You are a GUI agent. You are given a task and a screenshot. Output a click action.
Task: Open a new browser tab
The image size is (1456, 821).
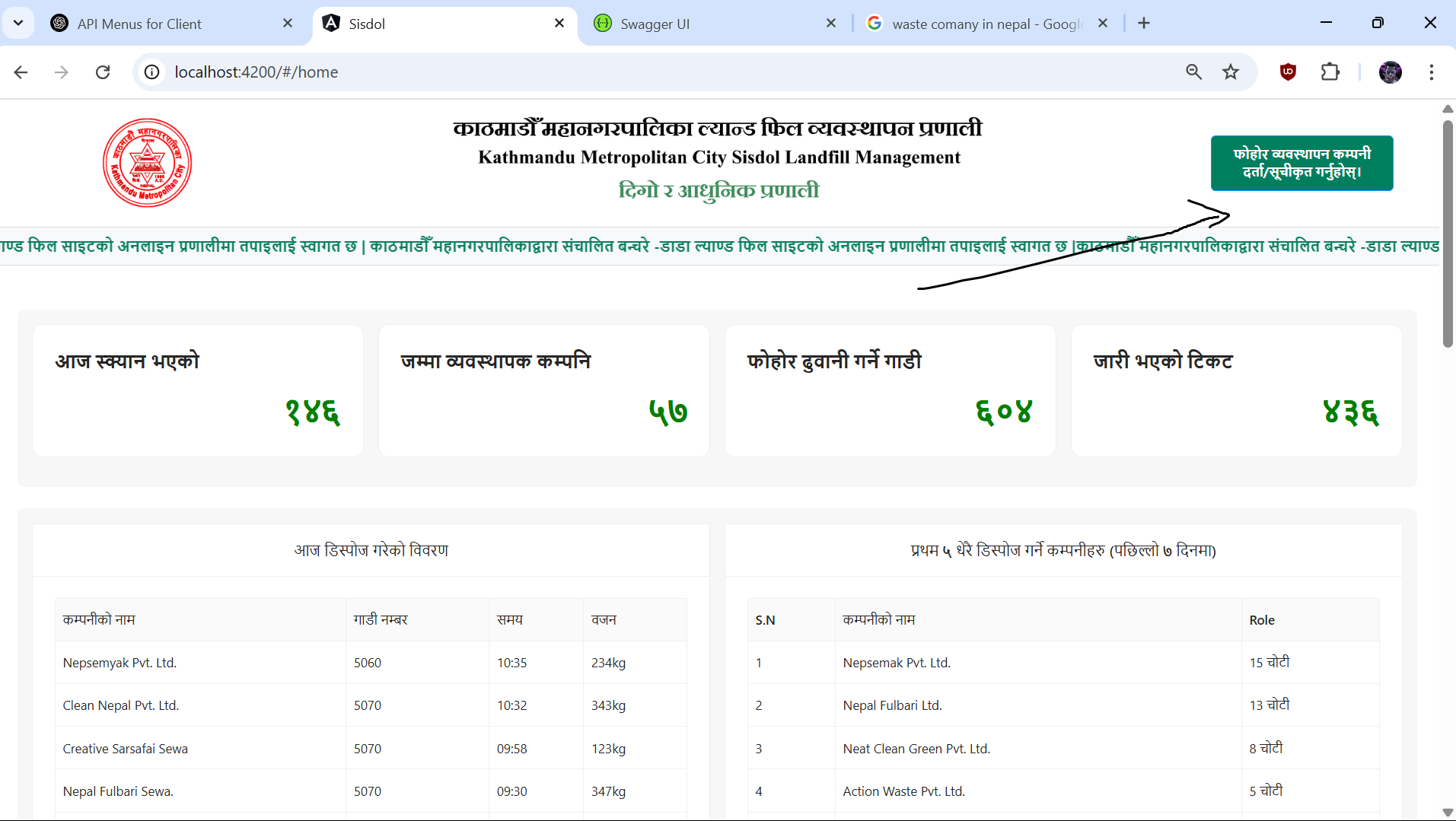tap(1143, 24)
